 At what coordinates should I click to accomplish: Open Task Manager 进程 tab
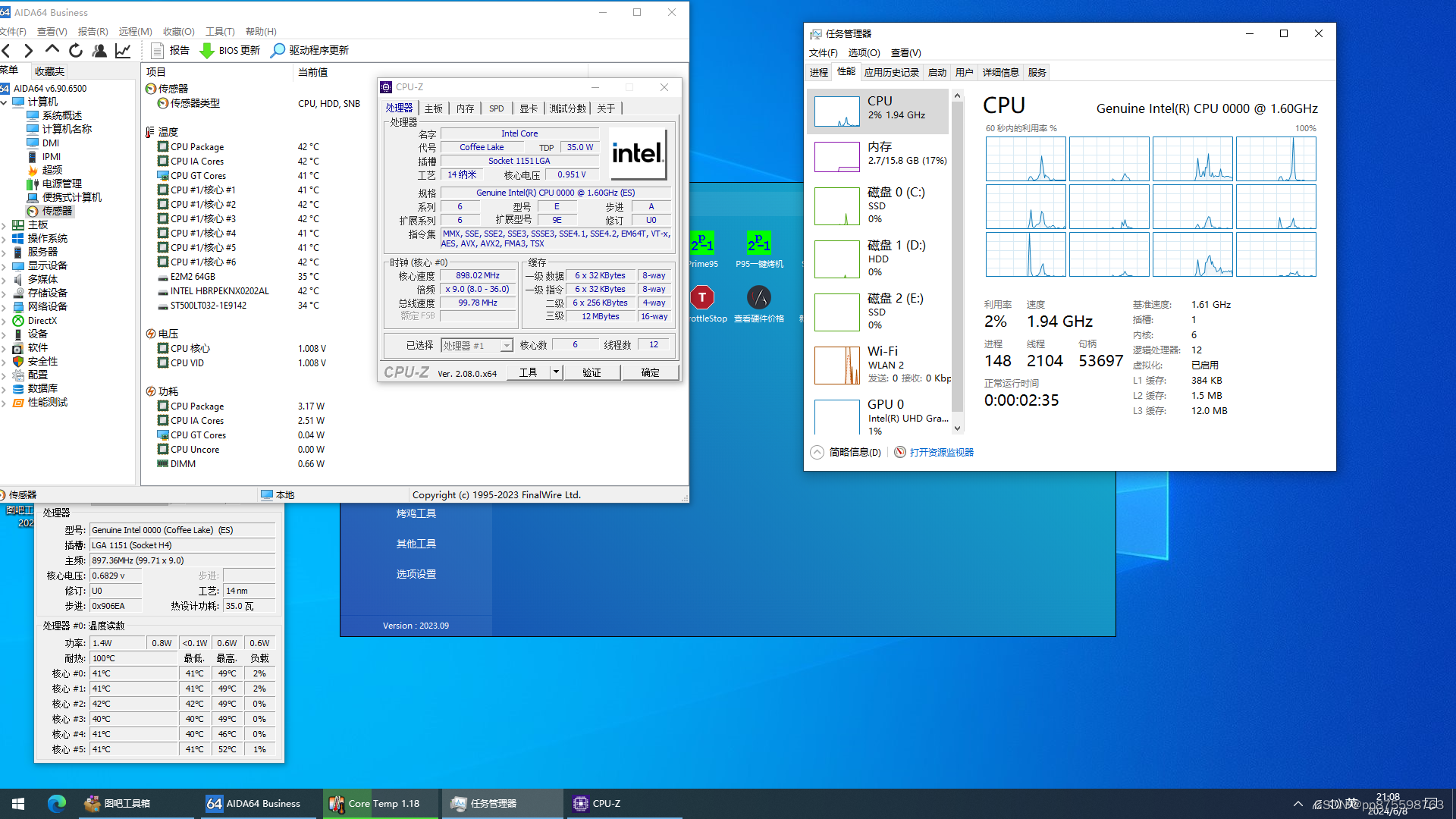tap(819, 73)
